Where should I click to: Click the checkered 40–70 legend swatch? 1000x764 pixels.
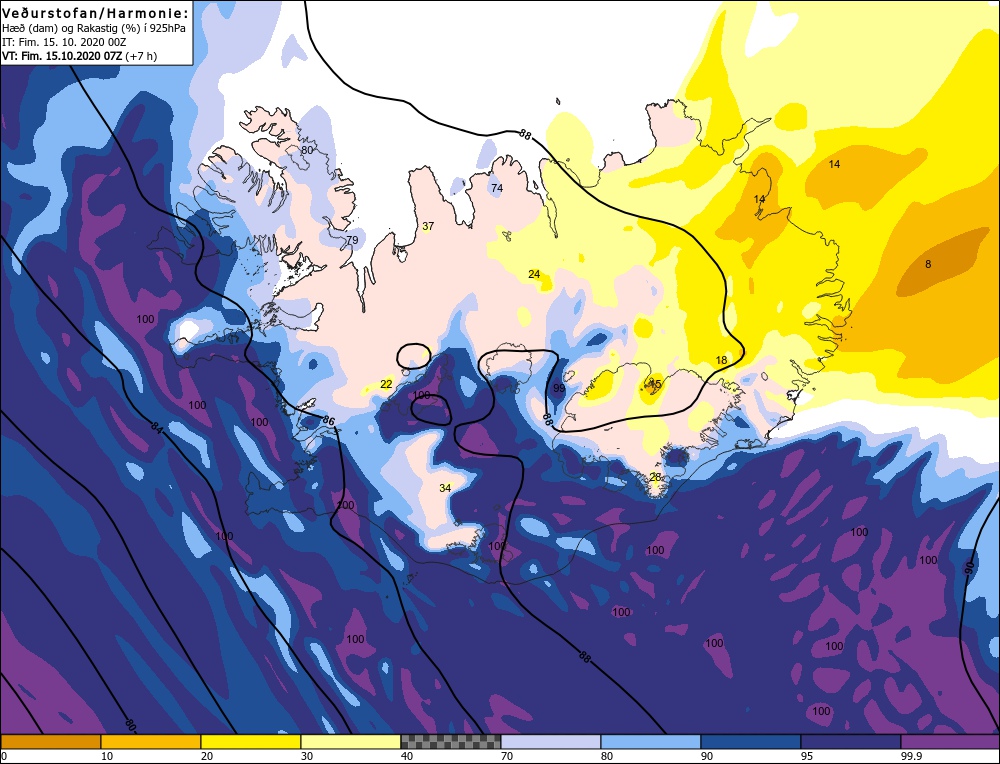[x=451, y=741]
